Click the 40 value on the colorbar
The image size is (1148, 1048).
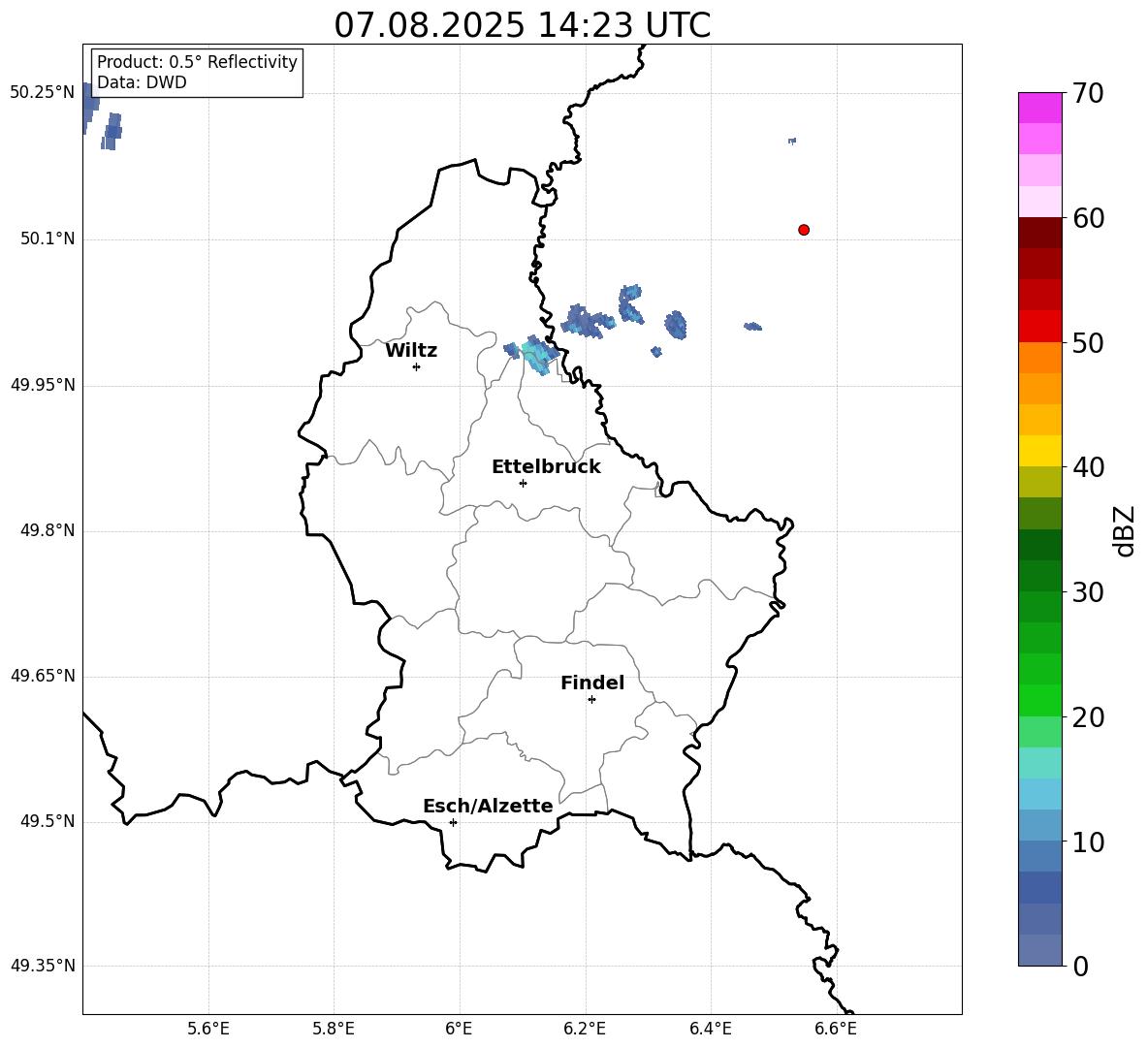(x=1088, y=467)
